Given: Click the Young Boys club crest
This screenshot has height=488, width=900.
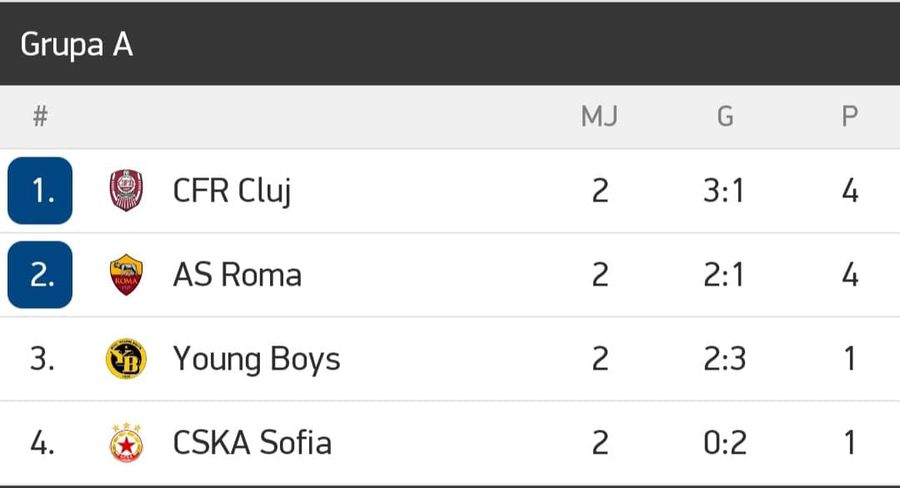Looking at the screenshot, I should pos(126,359).
